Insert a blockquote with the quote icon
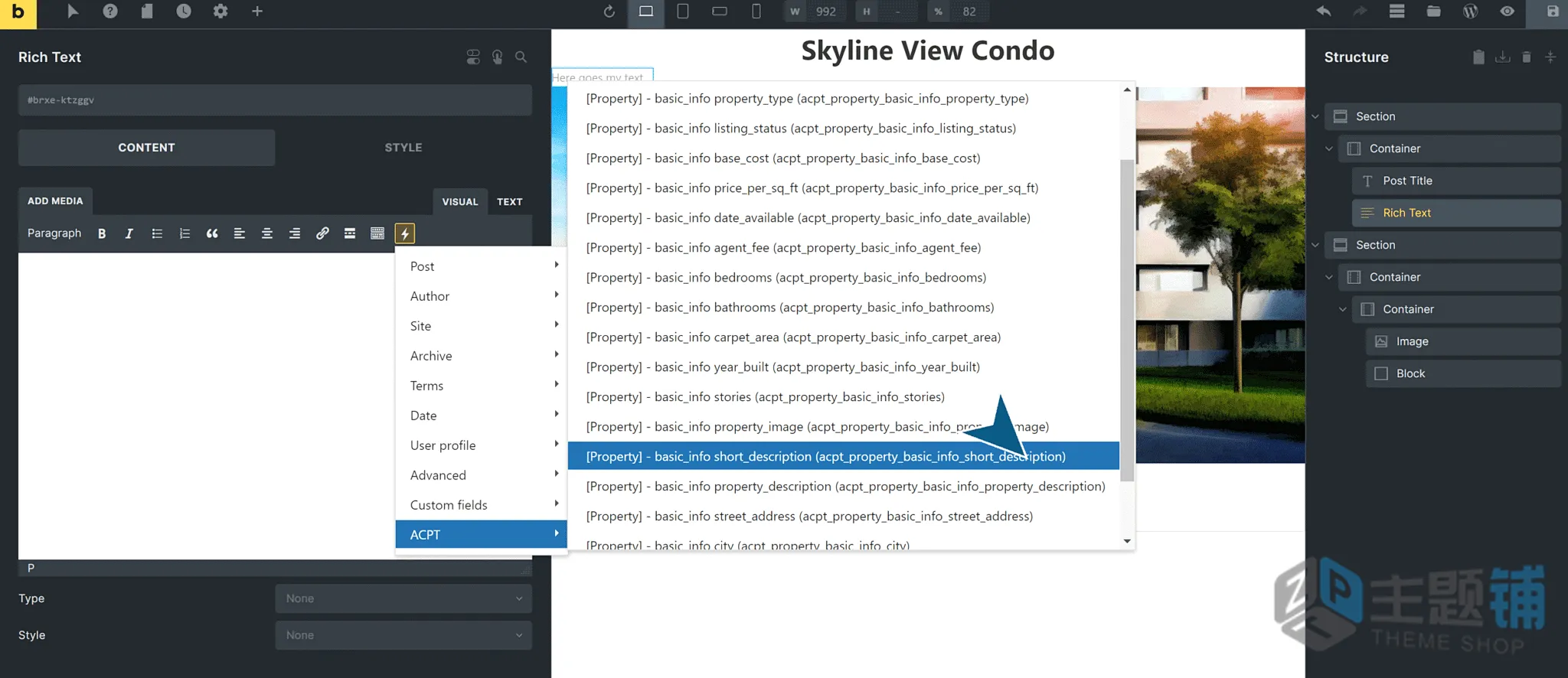Screen dimensions: 1568x678 coord(212,233)
